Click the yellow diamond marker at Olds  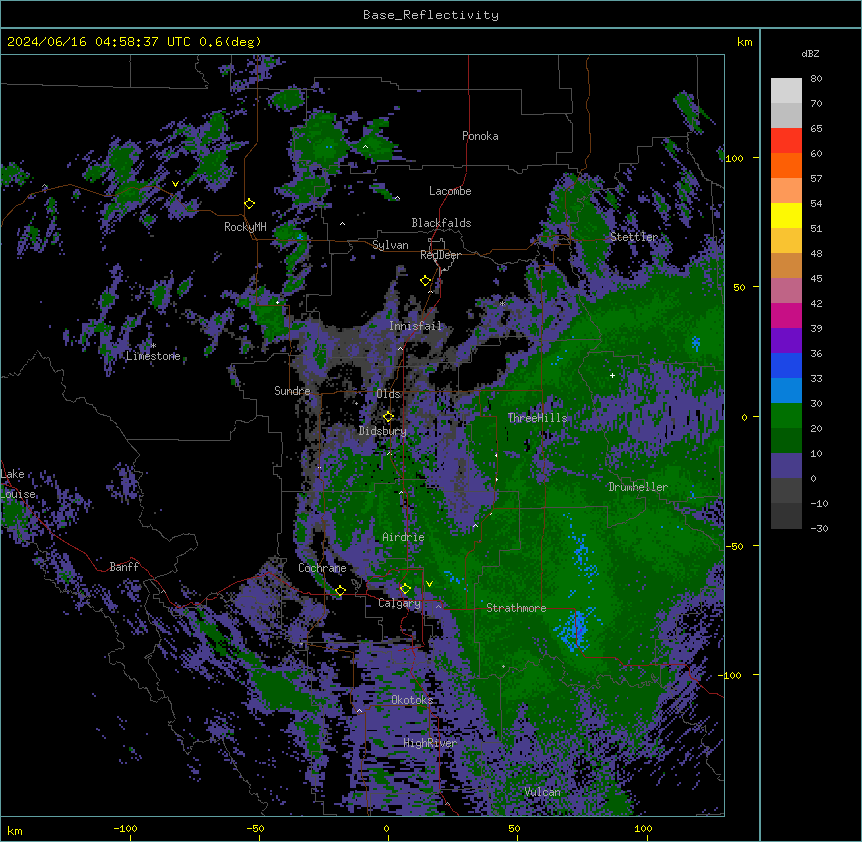point(388,417)
